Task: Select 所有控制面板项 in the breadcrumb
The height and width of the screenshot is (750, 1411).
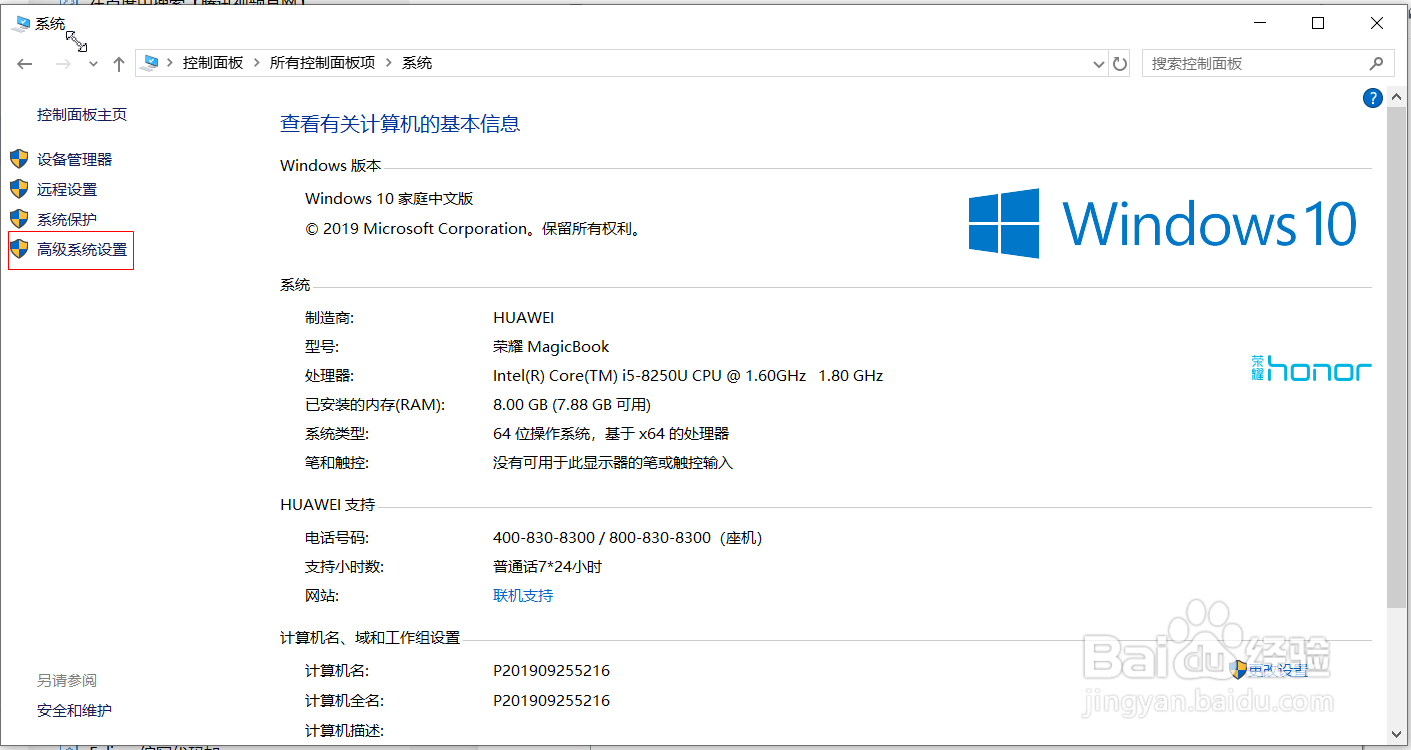Action: click(x=322, y=63)
